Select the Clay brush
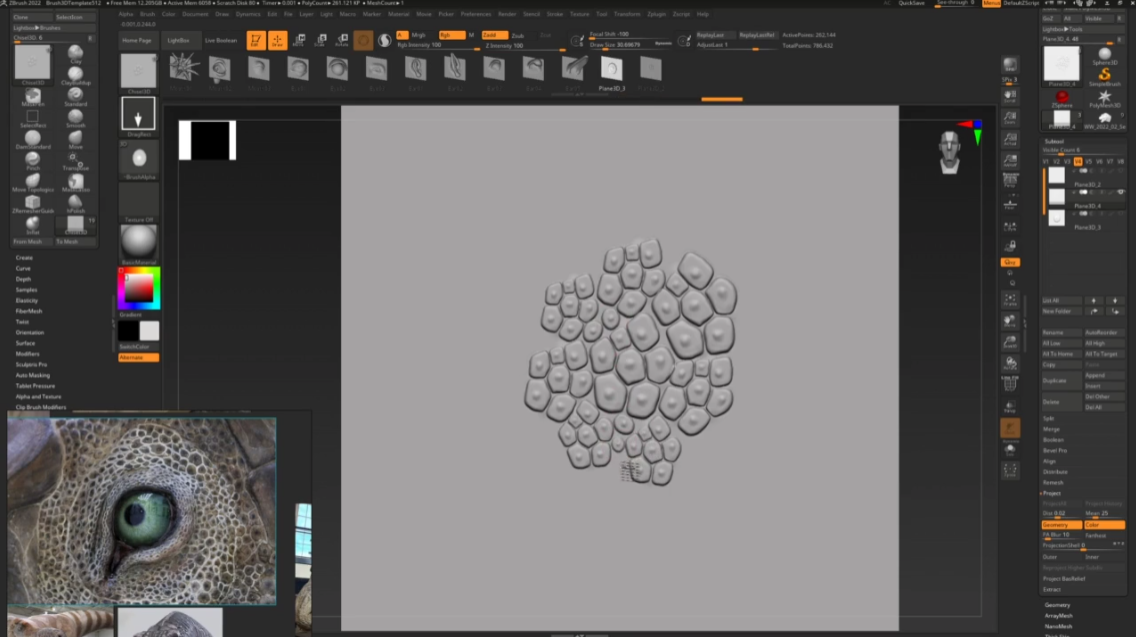 [75, 54]
